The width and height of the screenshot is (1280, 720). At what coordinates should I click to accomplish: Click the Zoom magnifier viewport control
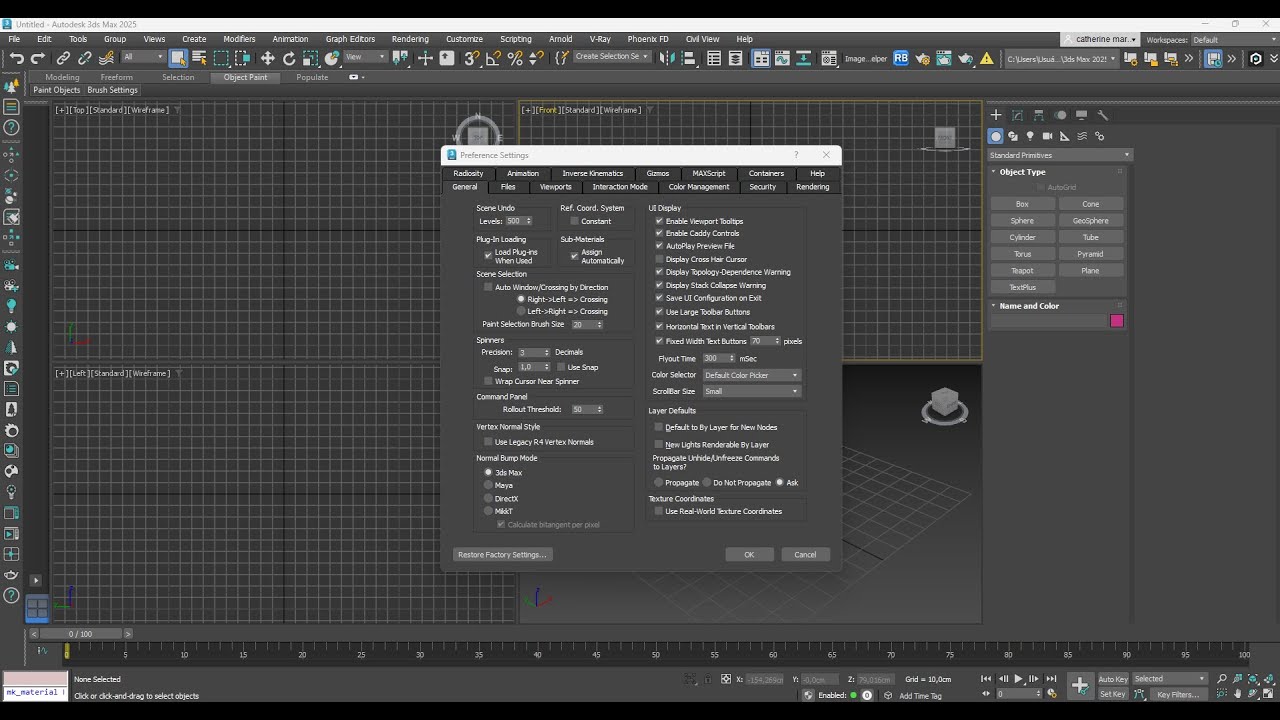[1221, 678]
